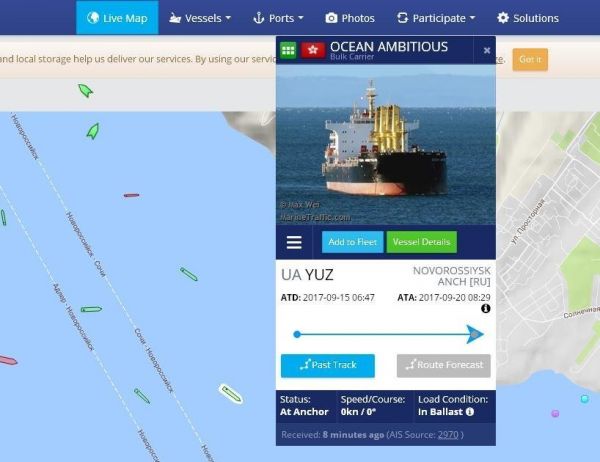600x462 pixels.
Task: Expand the Ports dropdown menu
Action: coord(278,18)
